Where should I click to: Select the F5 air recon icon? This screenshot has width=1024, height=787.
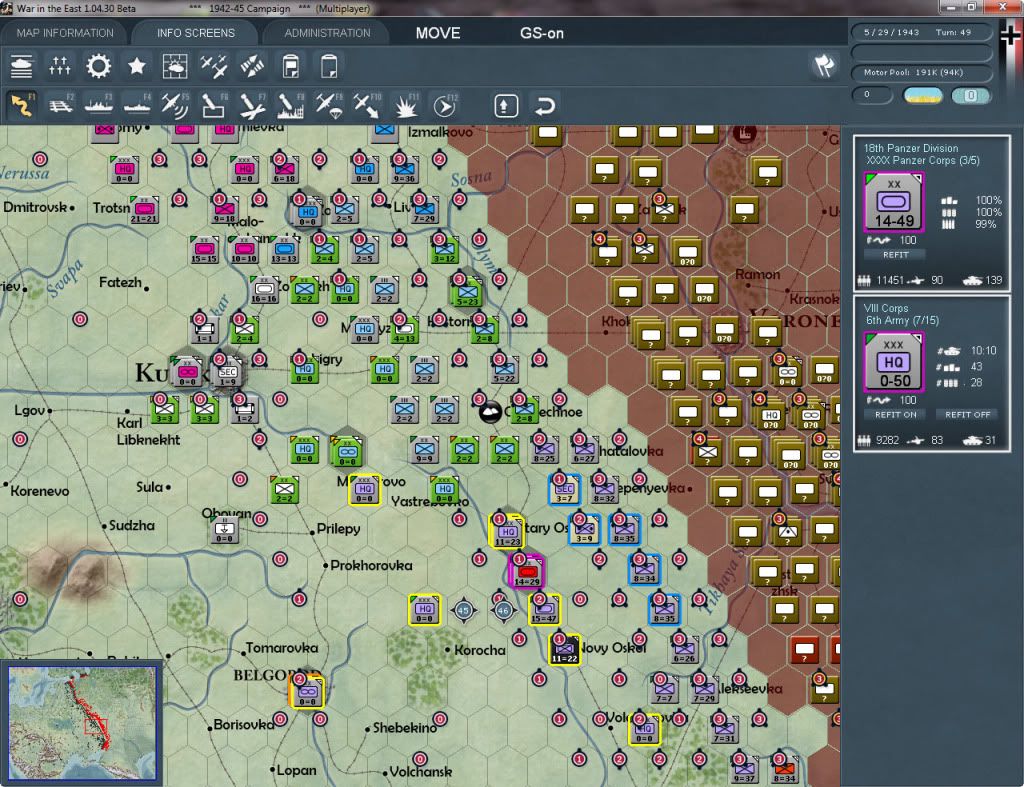(175, 105)
